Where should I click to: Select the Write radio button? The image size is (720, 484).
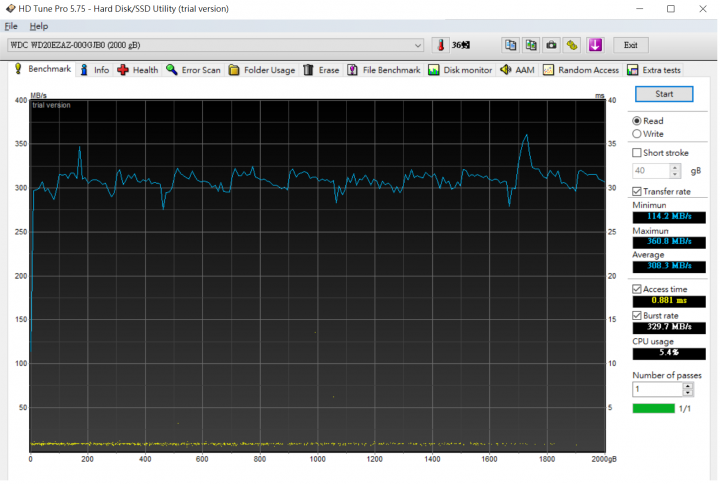(637, 134)
